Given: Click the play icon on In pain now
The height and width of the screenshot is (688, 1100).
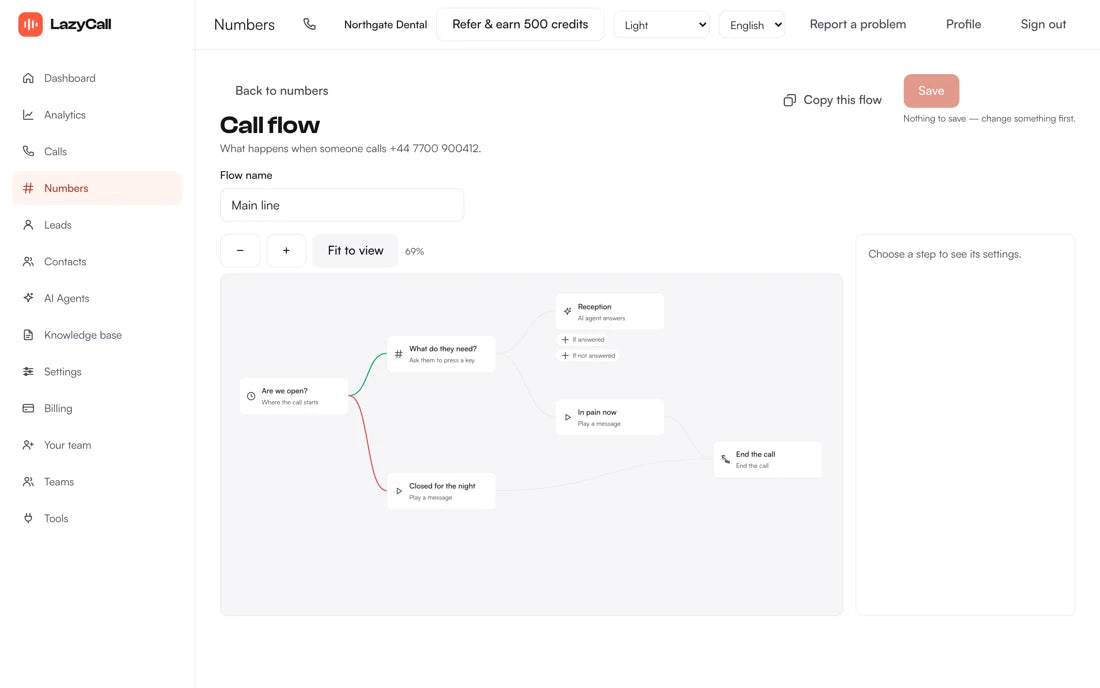Looking at the screenshot, I should click(568, 417).
